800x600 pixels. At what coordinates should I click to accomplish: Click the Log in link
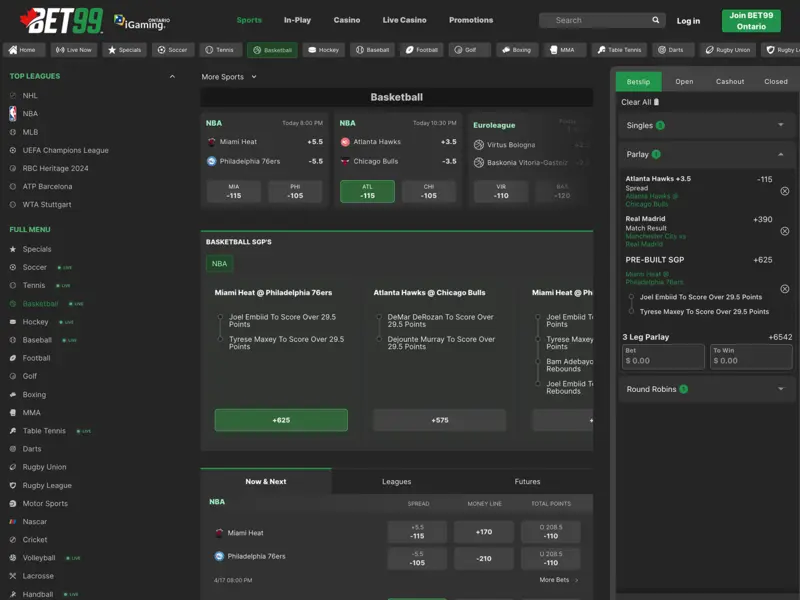(688, 20)
